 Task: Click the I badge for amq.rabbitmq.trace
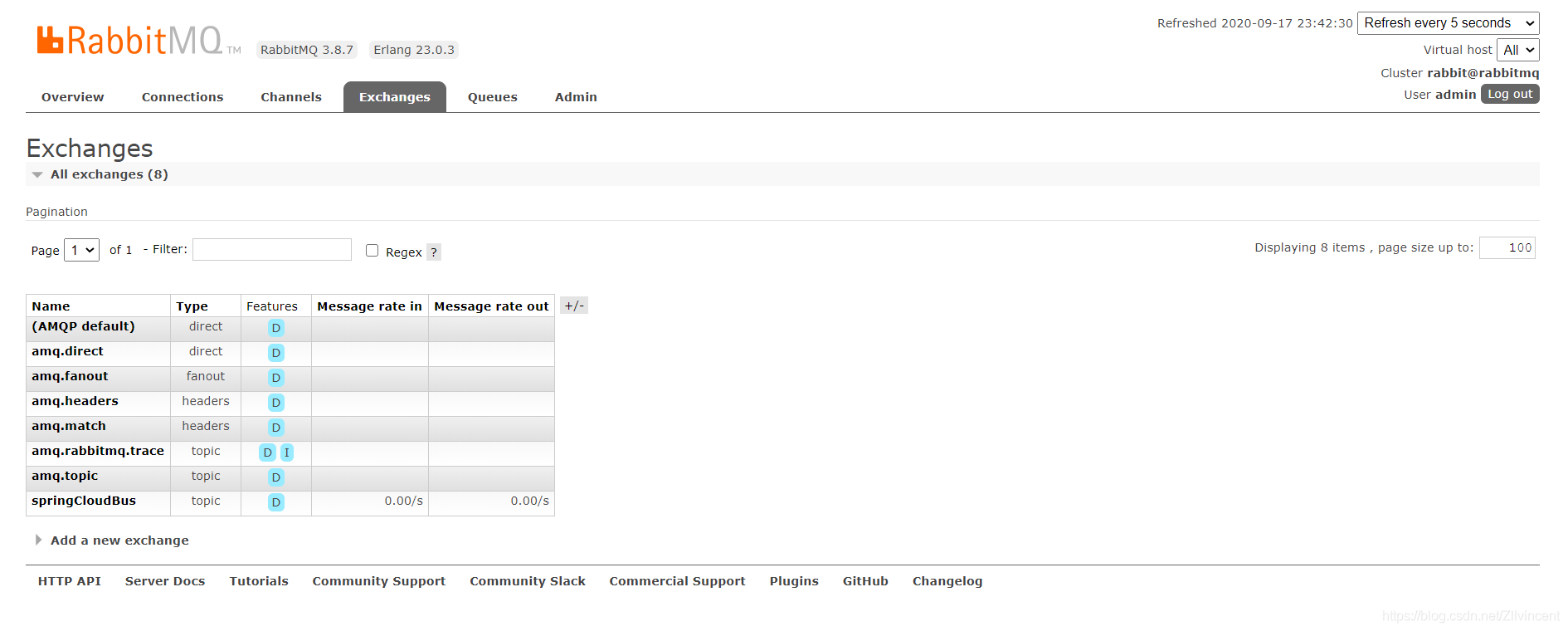coord(287,452)
